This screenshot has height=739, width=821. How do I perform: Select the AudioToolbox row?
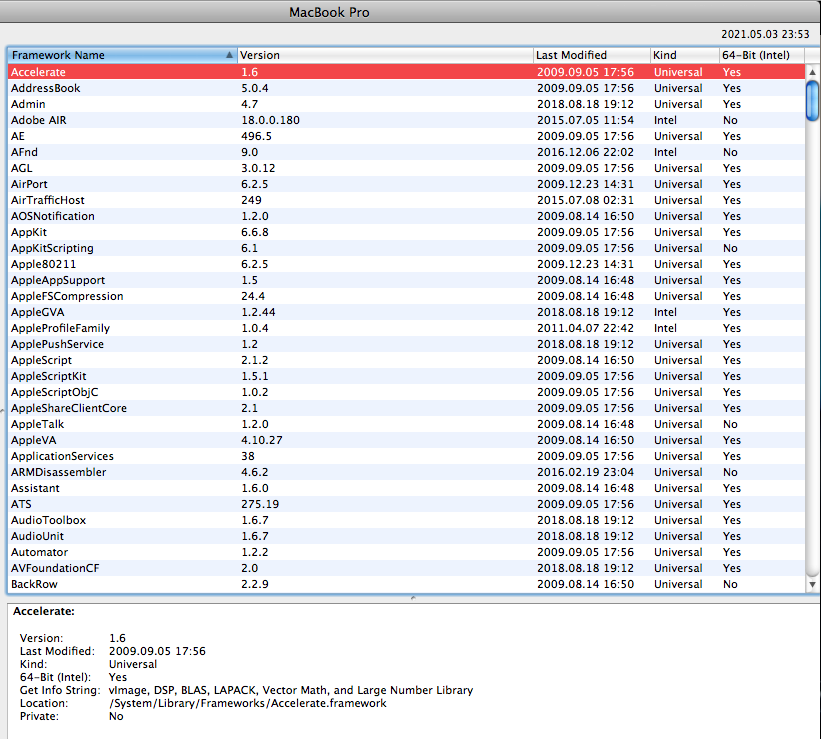coord(406,520)
